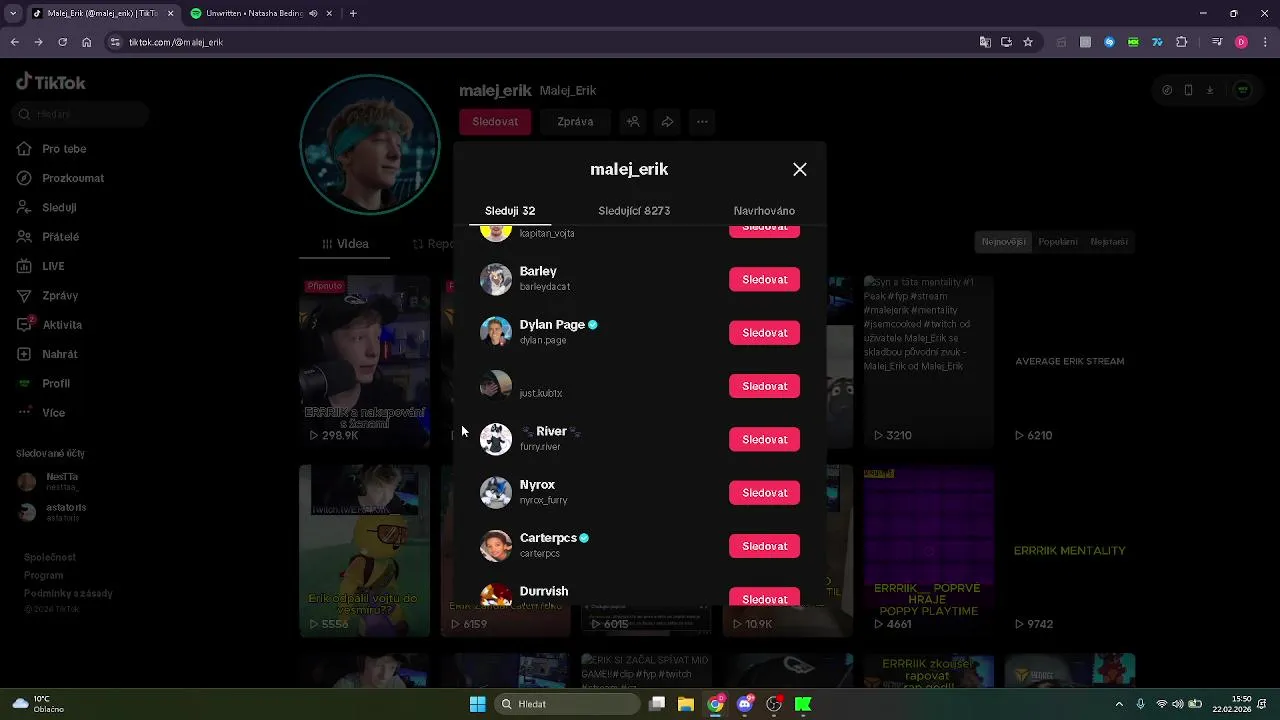The height and width of the screenshot is (720, 1280).
Task: Click the Zpráva message button
Action: (575, 122)
